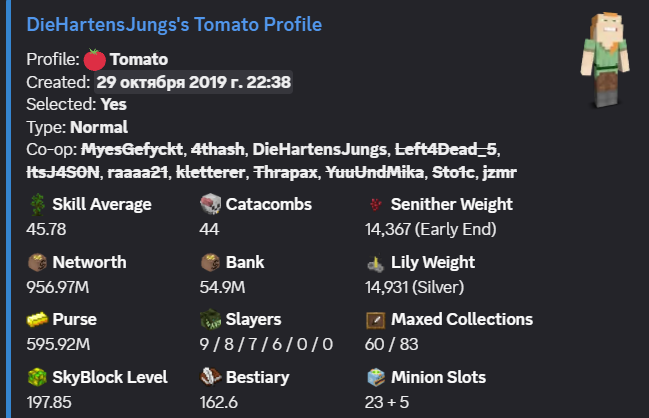The image size is (649, 418).
Task: Click the Skill Average sapling icon
Action: tap(37, 204)
